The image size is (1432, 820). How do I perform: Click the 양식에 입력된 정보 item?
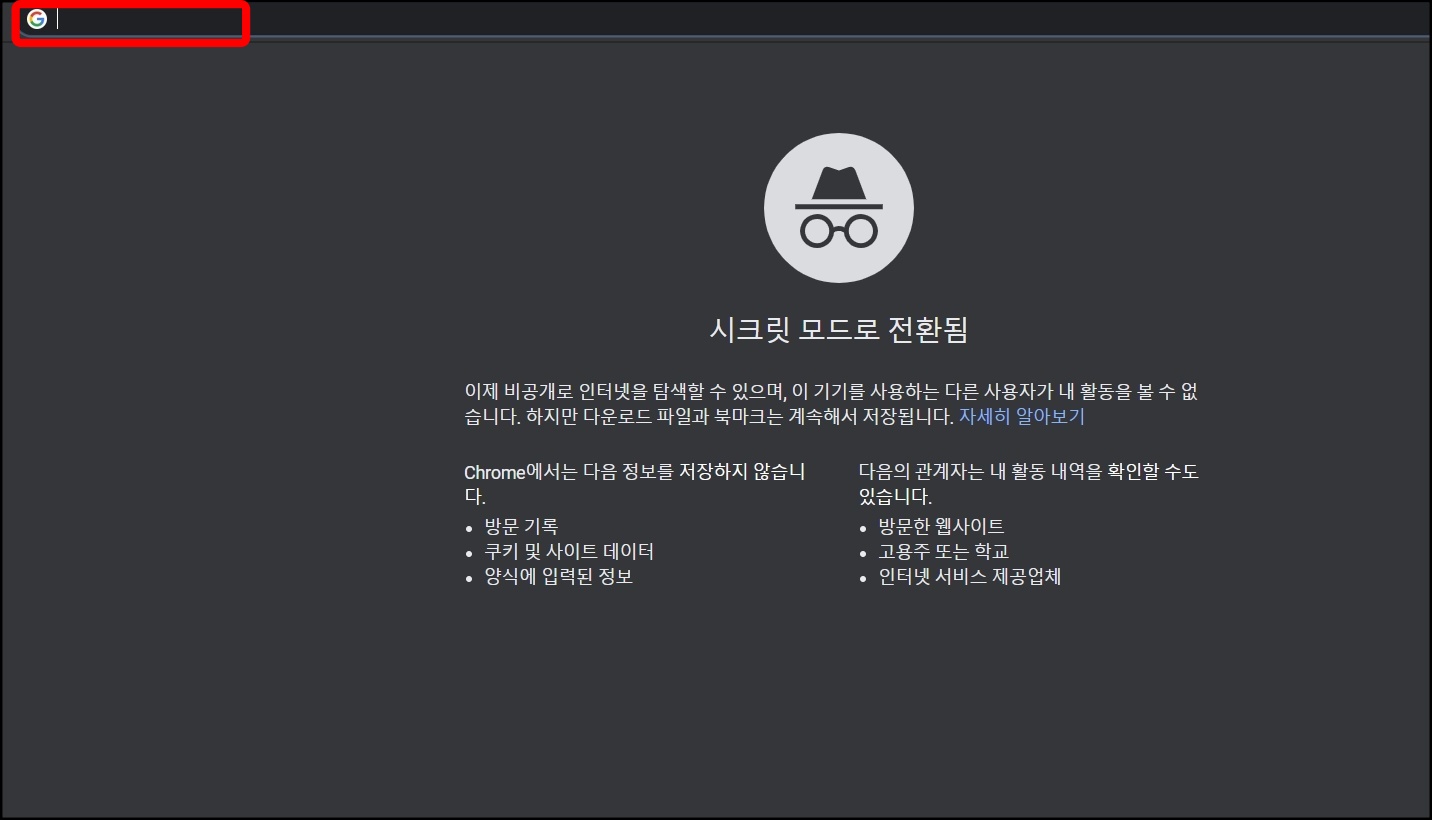pyautogui.click(x=558, y=577)
